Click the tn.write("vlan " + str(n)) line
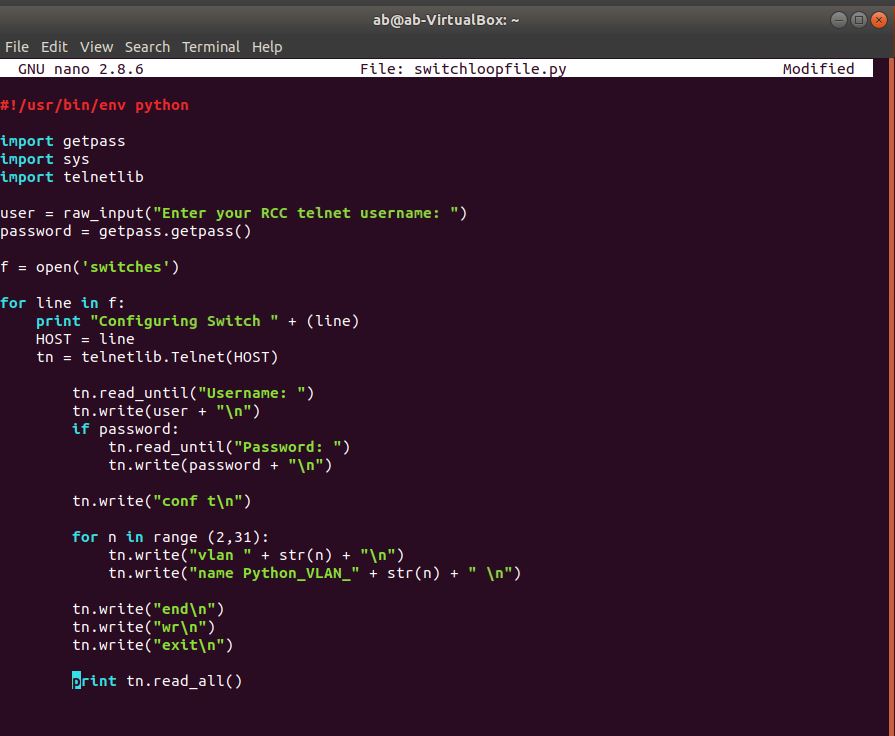The image size is (895, 736). 256,555
